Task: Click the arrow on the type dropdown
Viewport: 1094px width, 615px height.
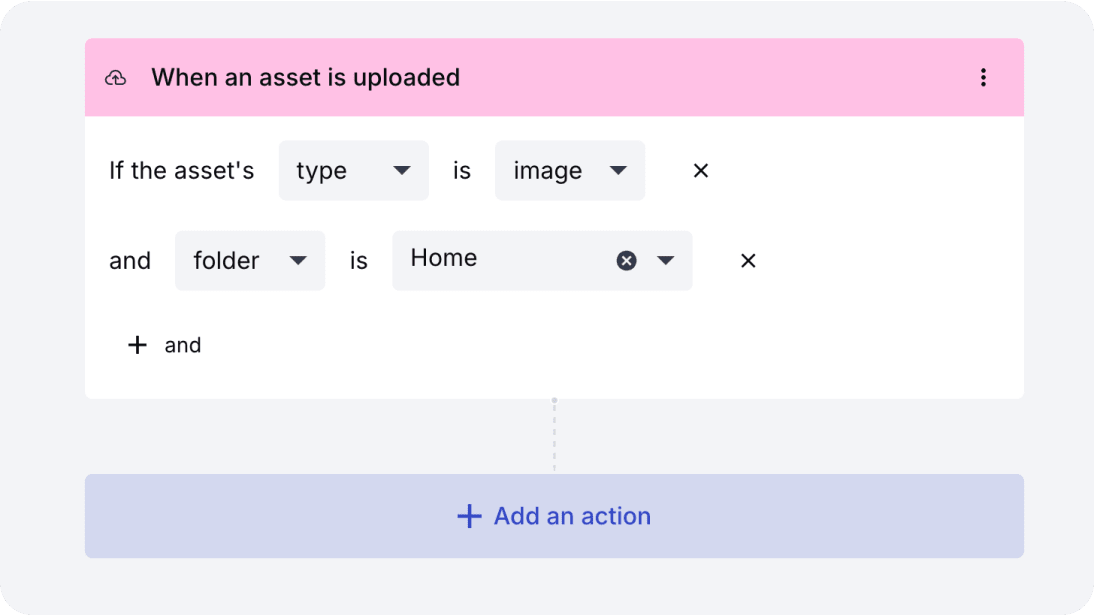Action: [402, 171]
